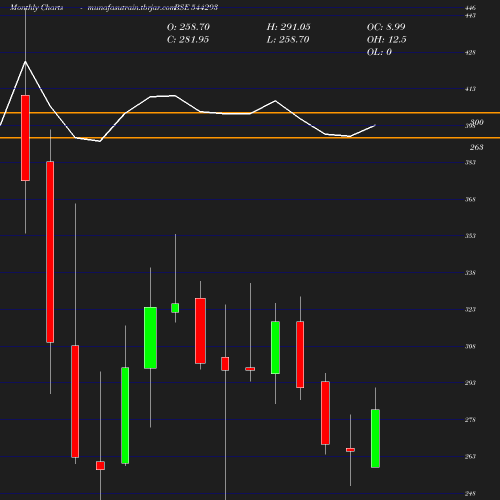Click the 383 price axis label

click(x=470, y=162)
